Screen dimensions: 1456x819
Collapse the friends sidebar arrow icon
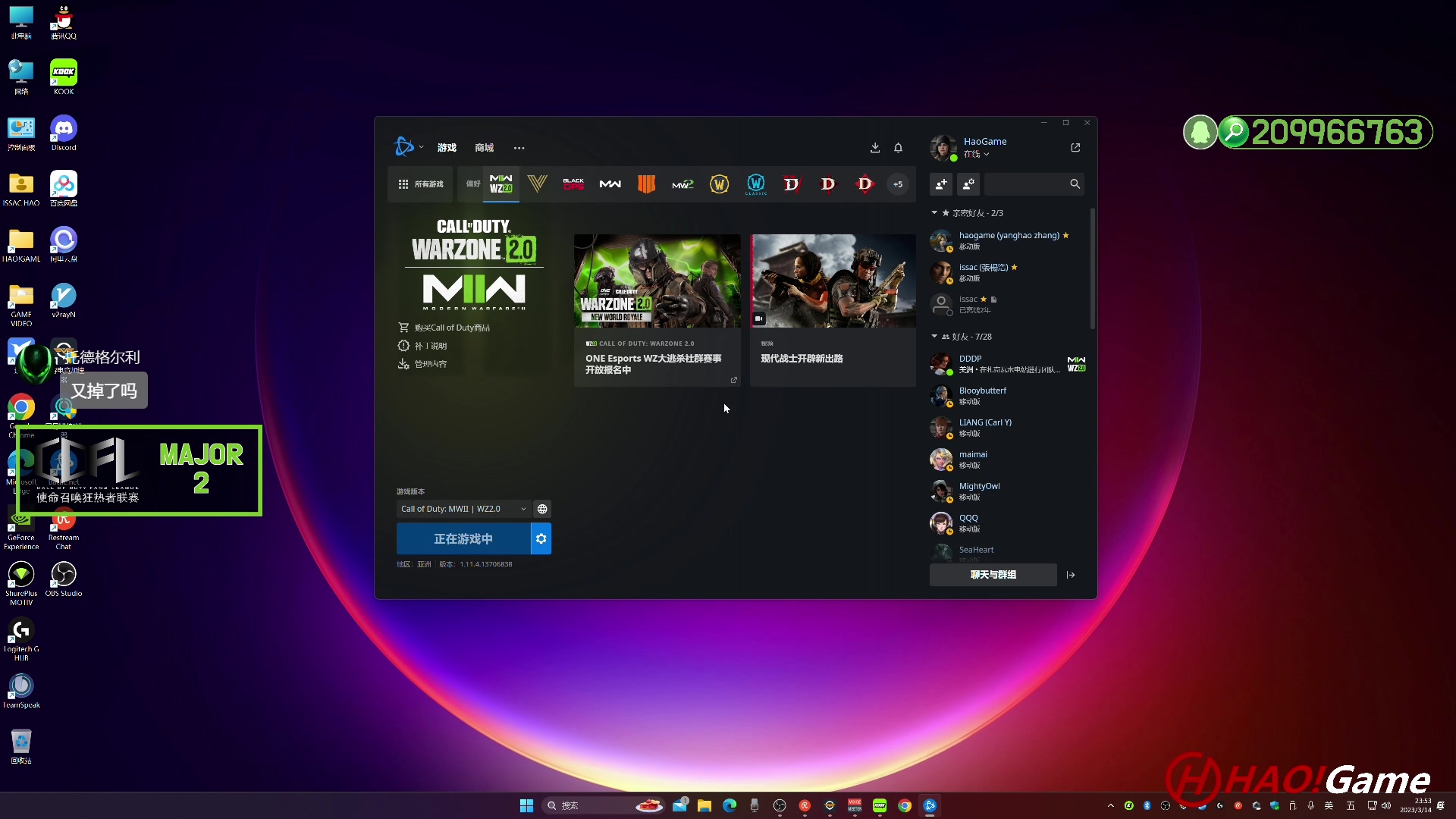click(1071, 575)
